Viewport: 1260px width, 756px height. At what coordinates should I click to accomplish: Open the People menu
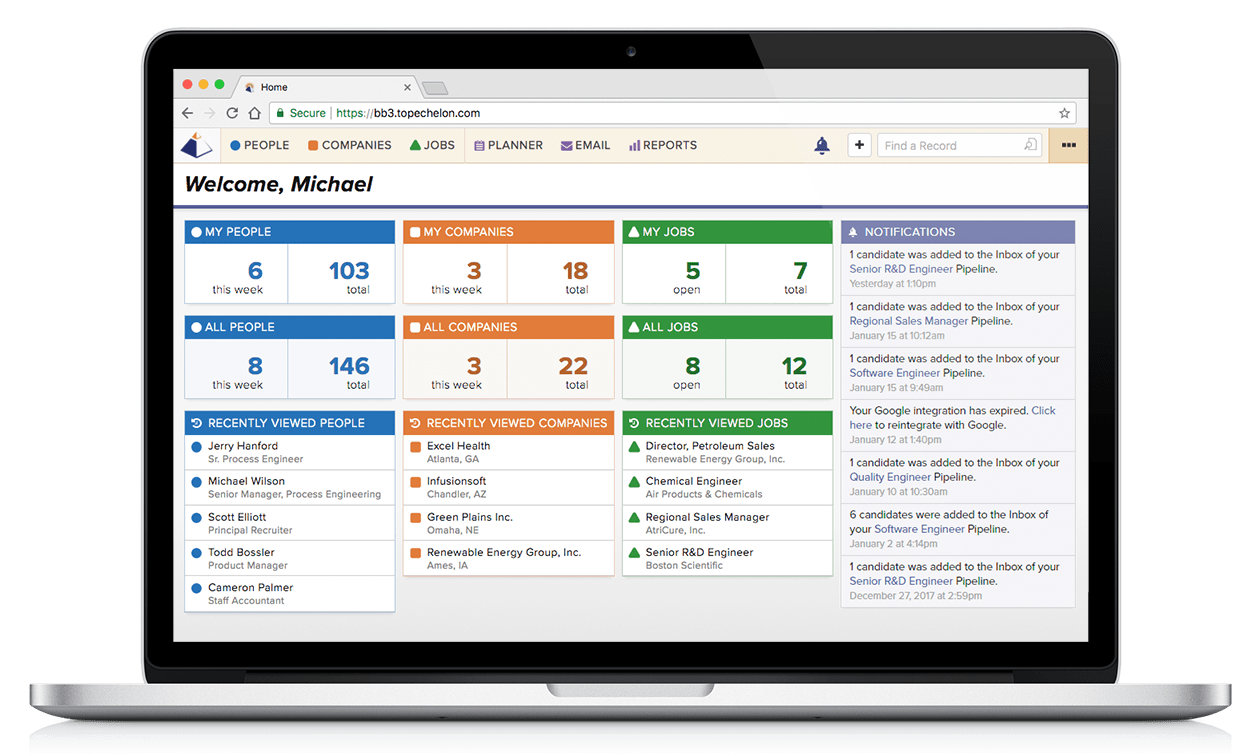coord(259,145)
